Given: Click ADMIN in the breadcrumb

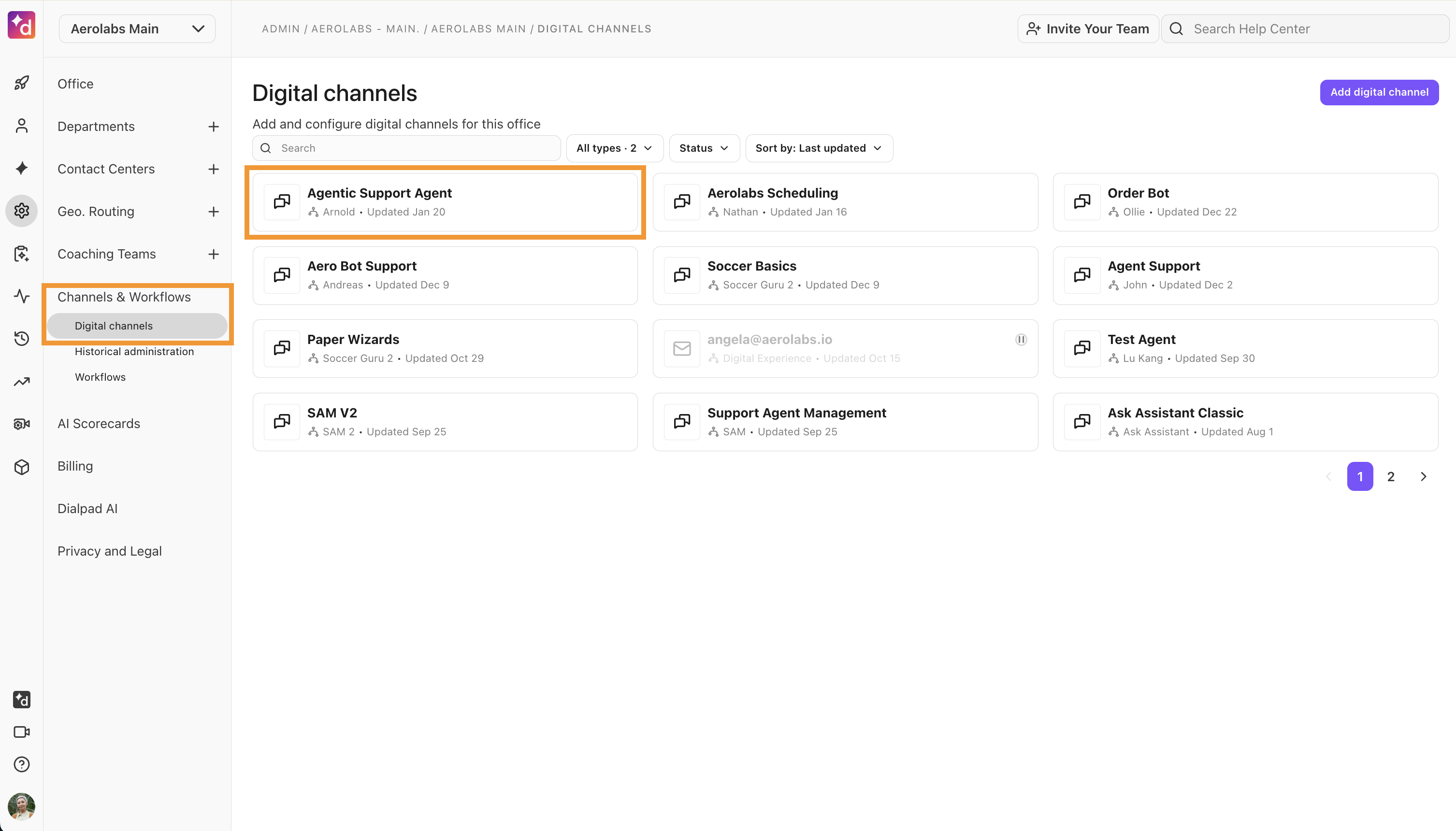Looking at the screenshot, I should (281, 29).
